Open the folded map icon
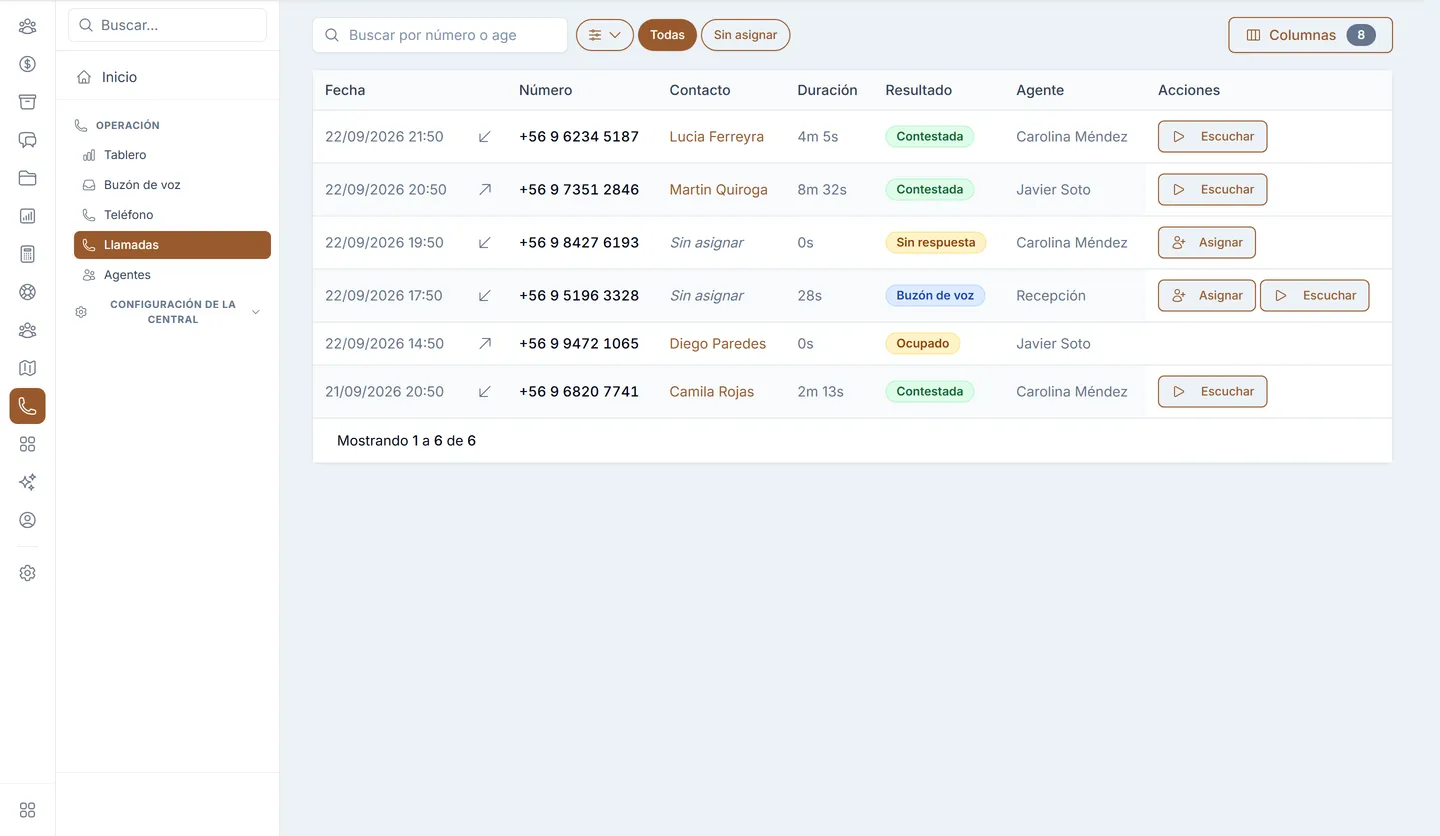The height and width of the screenshot is (836, 1440). coord(27,368)
